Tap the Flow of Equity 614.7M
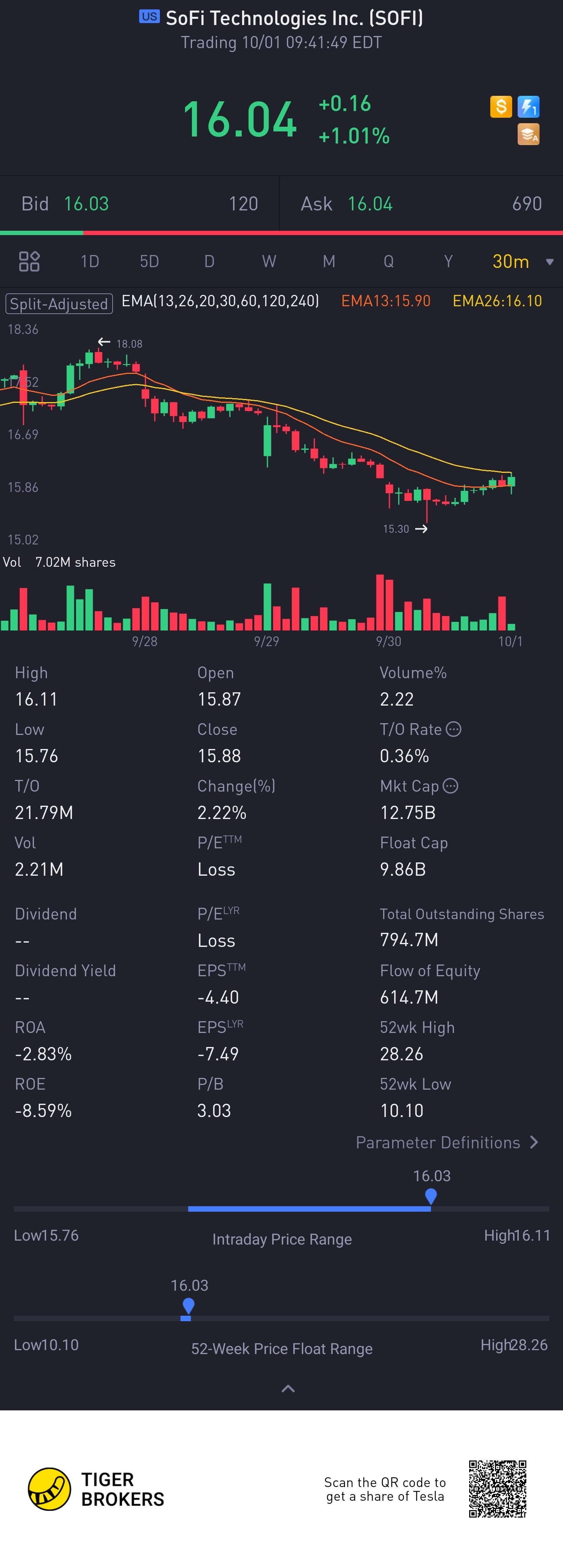 pyautogui.click(x=409, y=997)
